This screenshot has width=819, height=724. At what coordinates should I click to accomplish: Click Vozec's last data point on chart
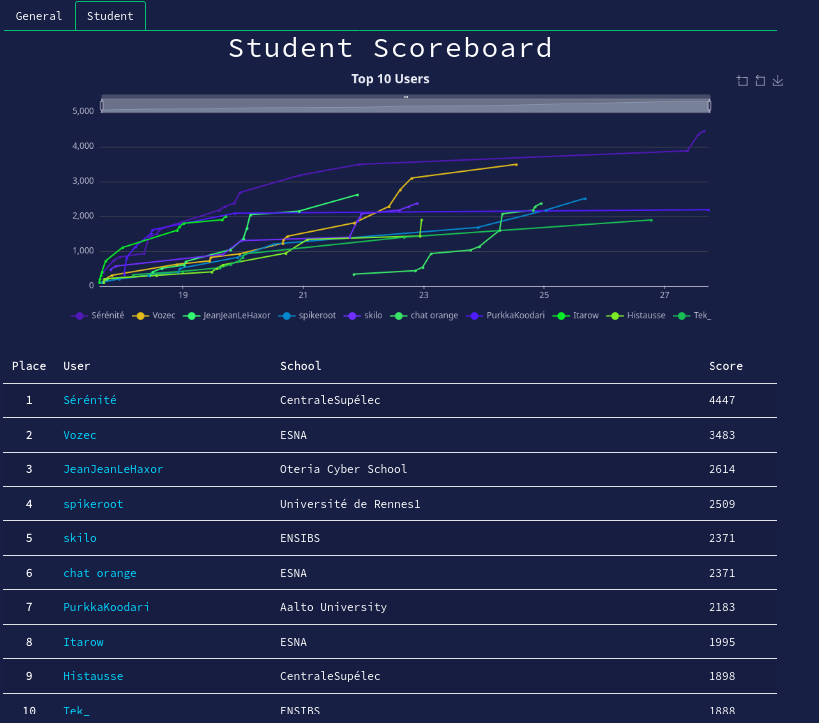516,165
